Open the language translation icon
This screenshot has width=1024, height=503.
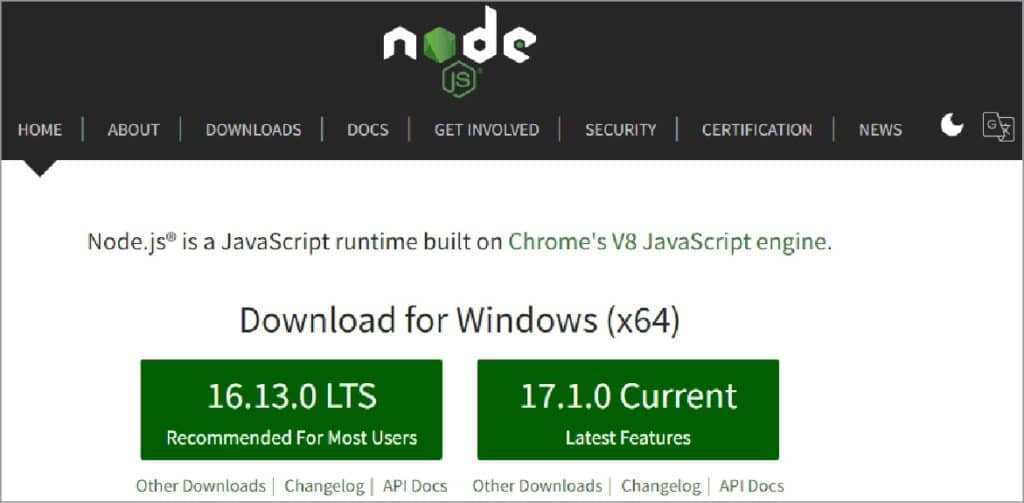point(997,127)
